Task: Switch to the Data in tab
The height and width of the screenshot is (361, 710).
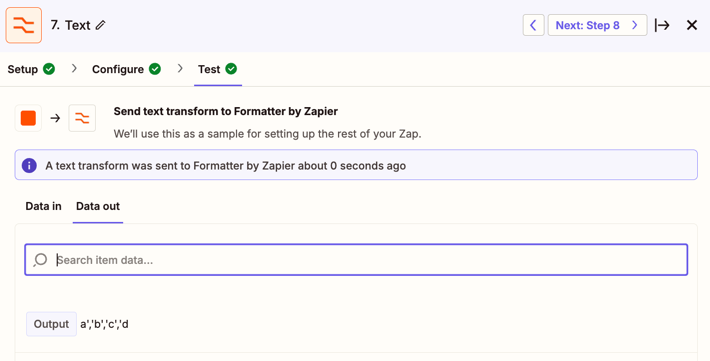Action: pos(43,206)
